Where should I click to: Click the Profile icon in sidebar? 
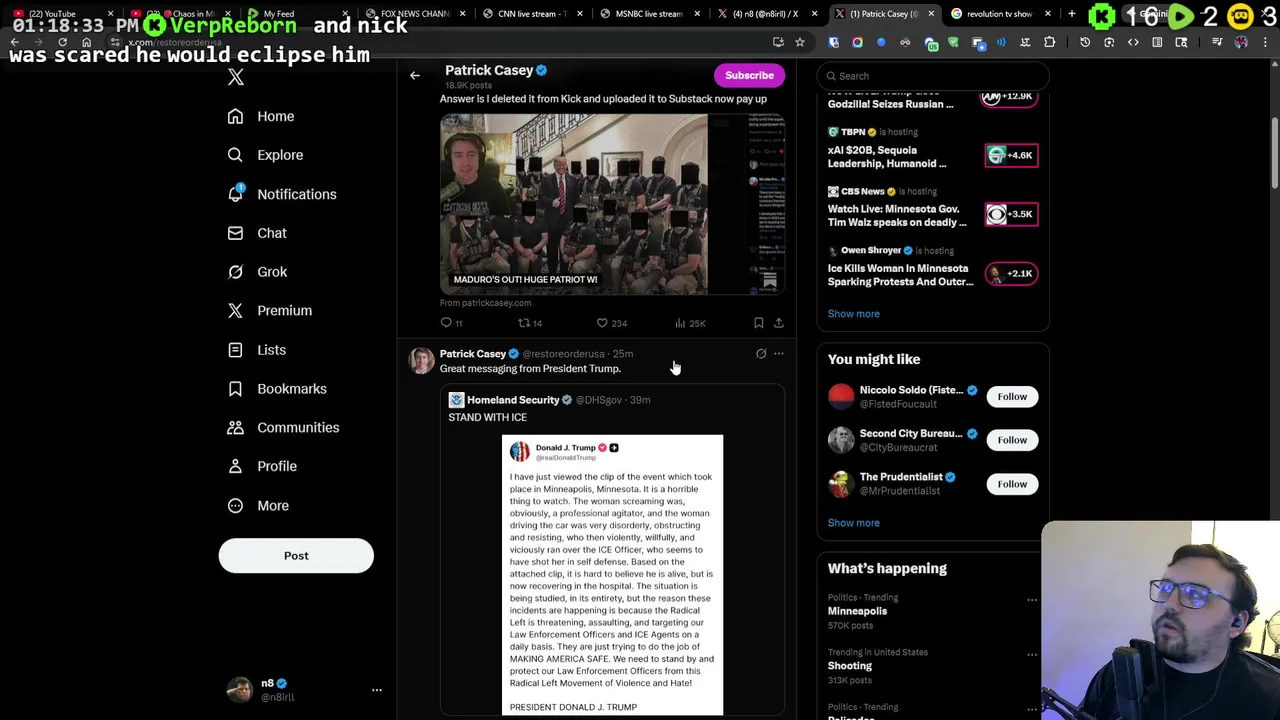[235, 466]
